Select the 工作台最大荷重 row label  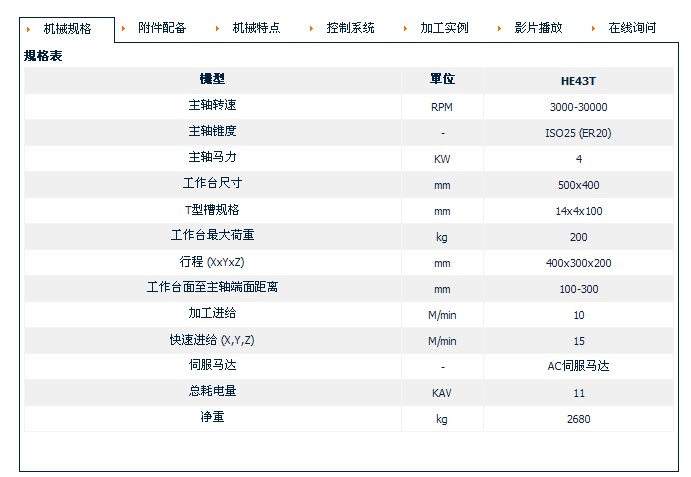(x=212, y=235)
